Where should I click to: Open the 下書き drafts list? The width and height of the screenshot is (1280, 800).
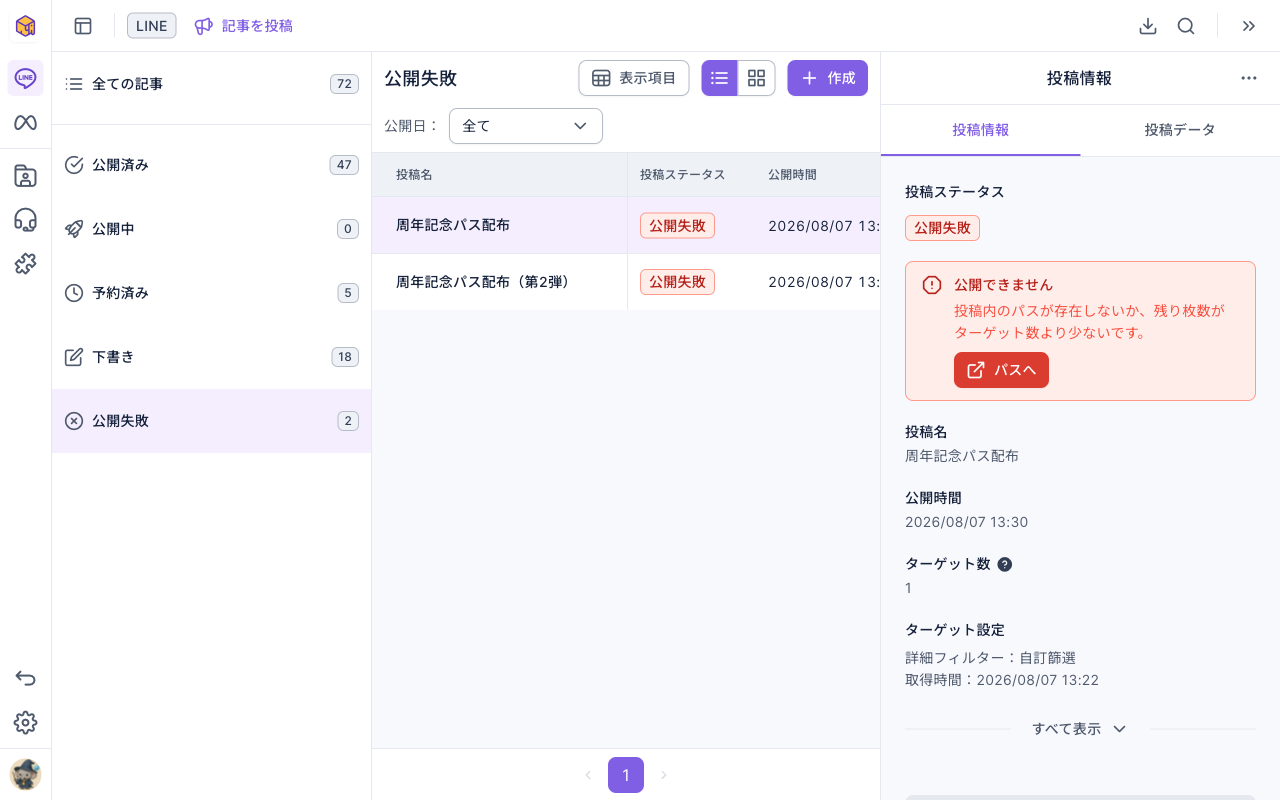211,357
